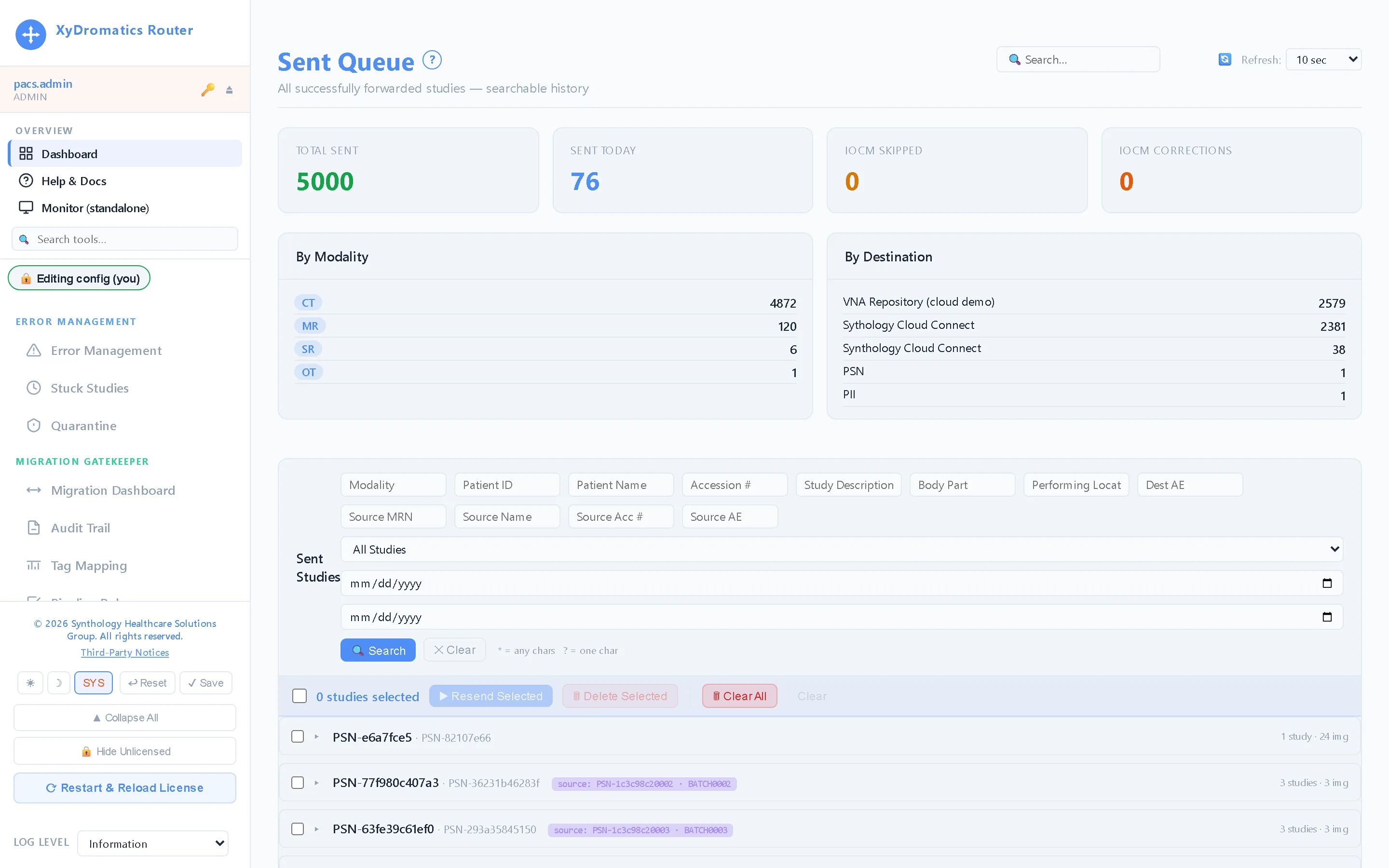This screenshot has width=1389, height=868.
Task: Focus the Search tools input
Action: tap(124, 239)
